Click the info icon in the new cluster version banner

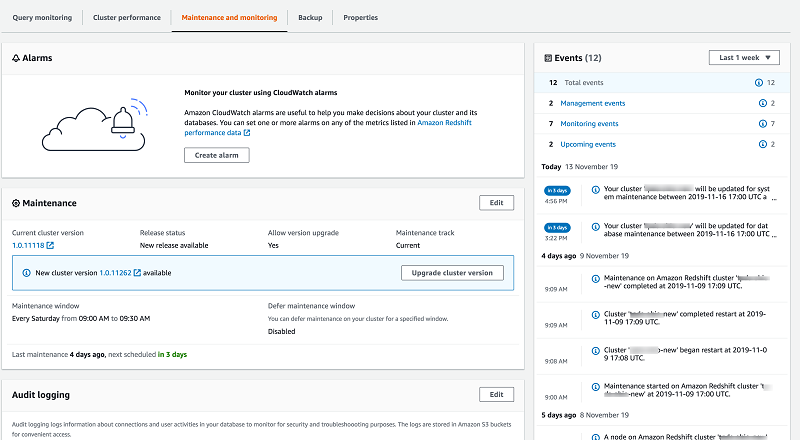point(25,272)
